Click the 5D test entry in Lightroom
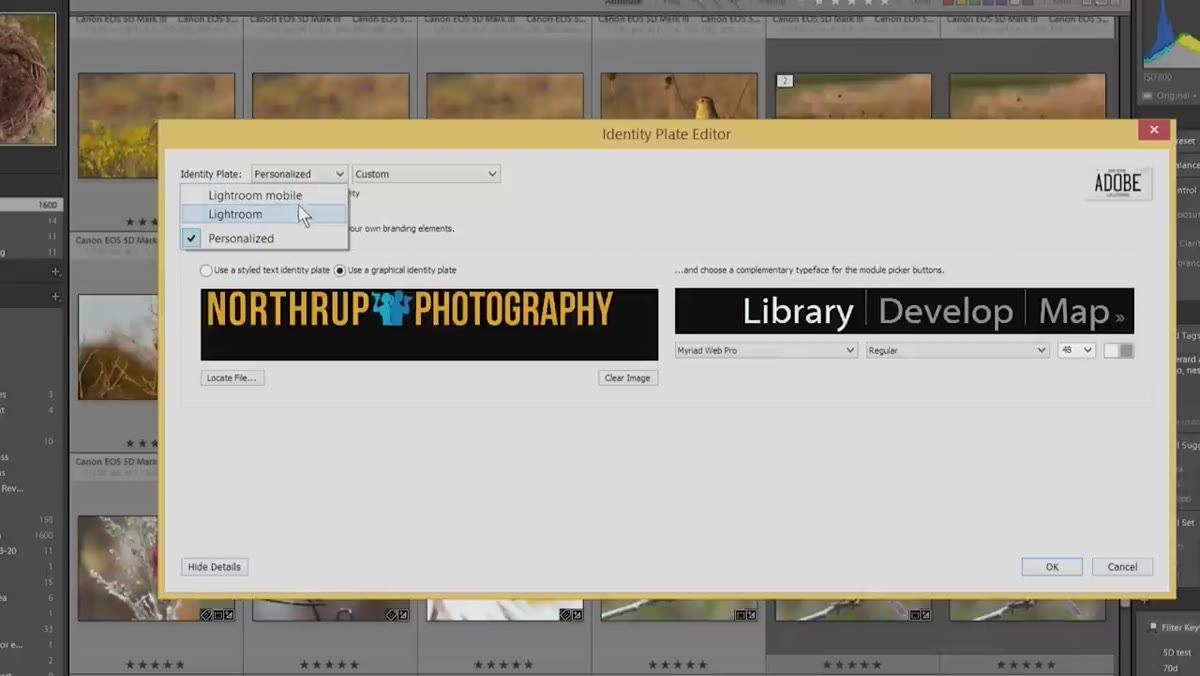 click(x=1176, y=652)
